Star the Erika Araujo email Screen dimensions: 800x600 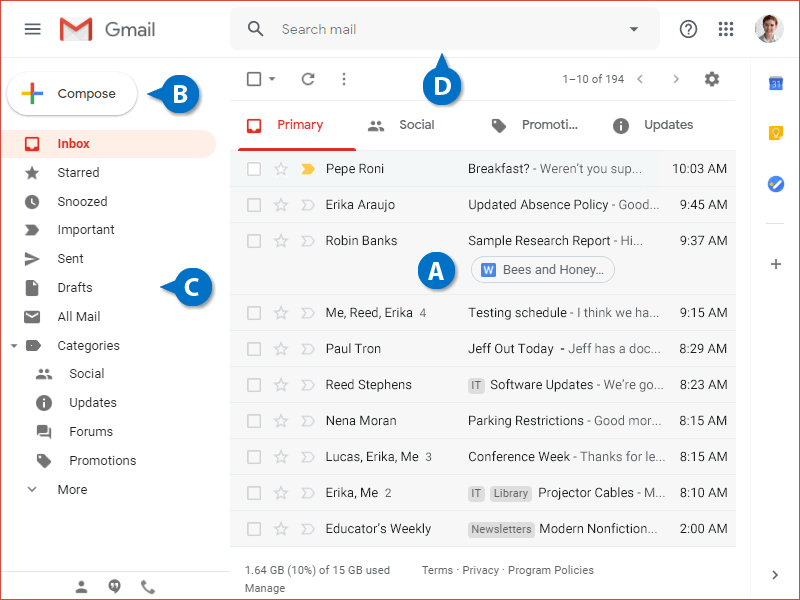tap(281, 205)
